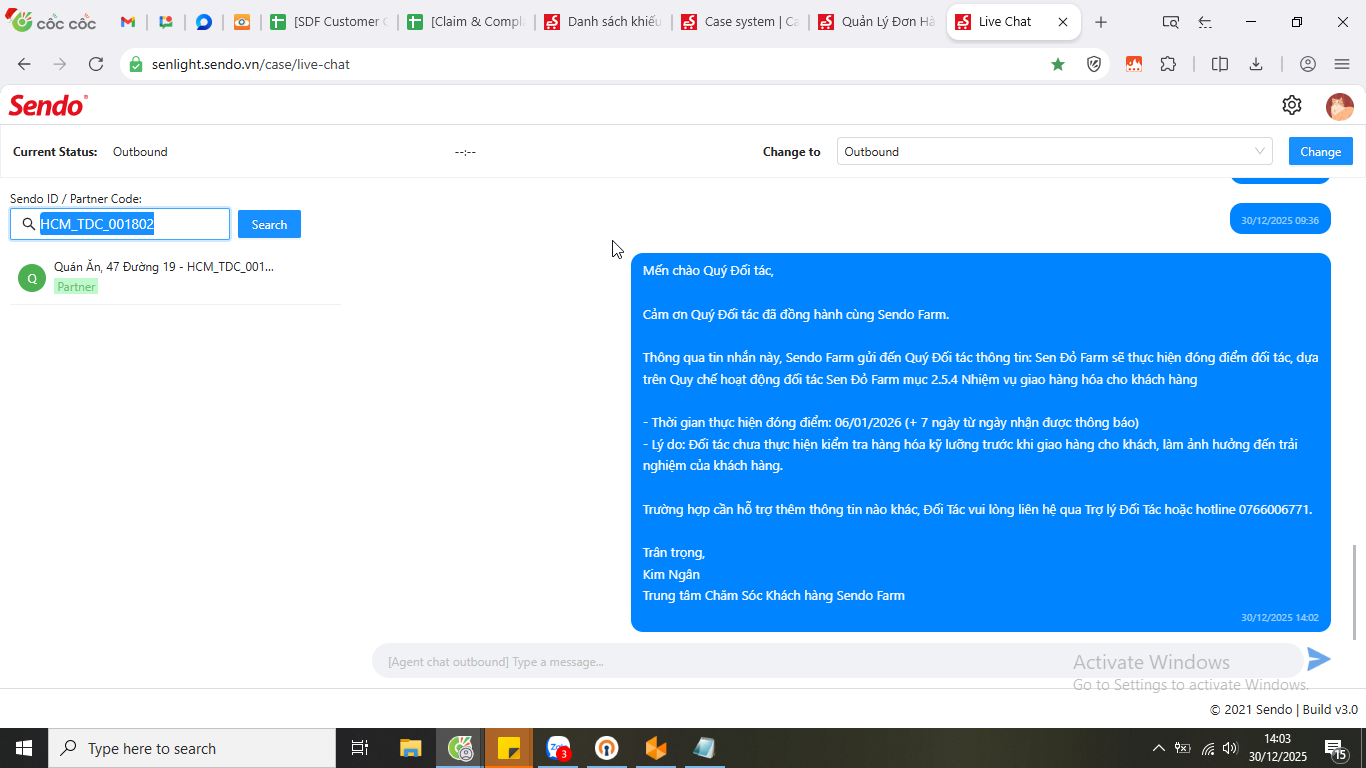Click the chat conversation vertical scrollbar
This screenshot has width=1366, height=768.
(1356, 590)
